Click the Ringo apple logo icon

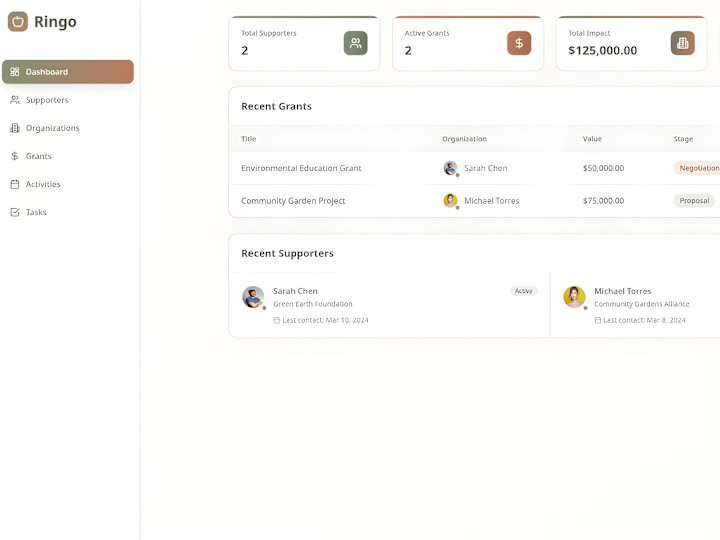click(18, 22)
